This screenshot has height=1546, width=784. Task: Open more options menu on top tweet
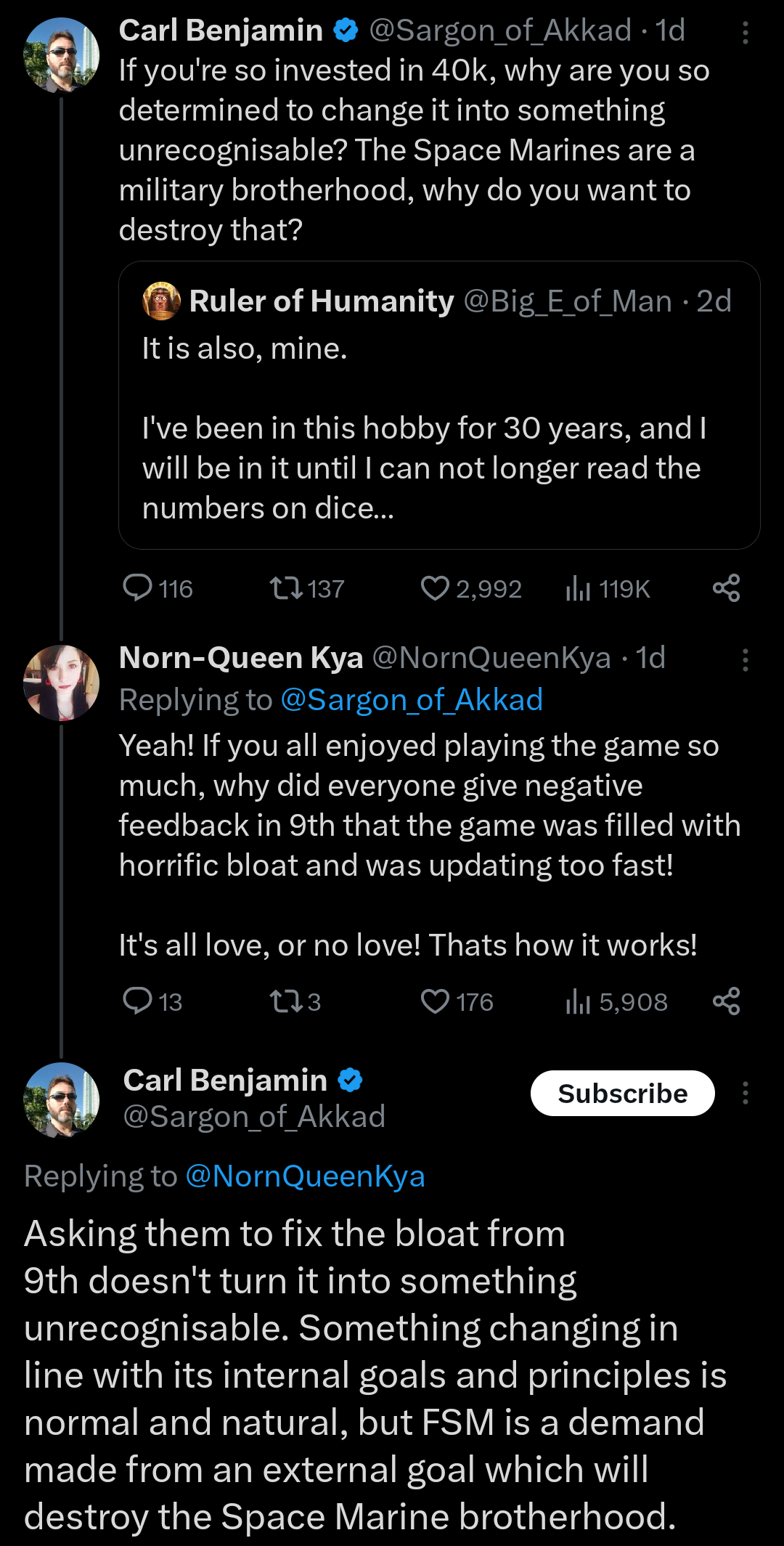(745, 33)
